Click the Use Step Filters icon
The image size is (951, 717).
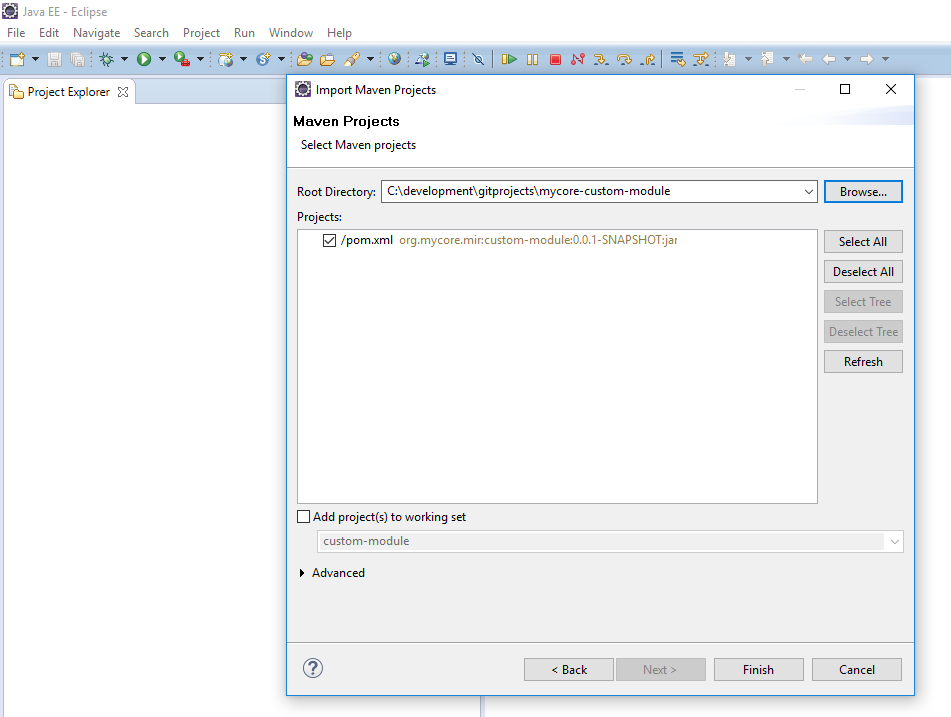coord(701,59)
